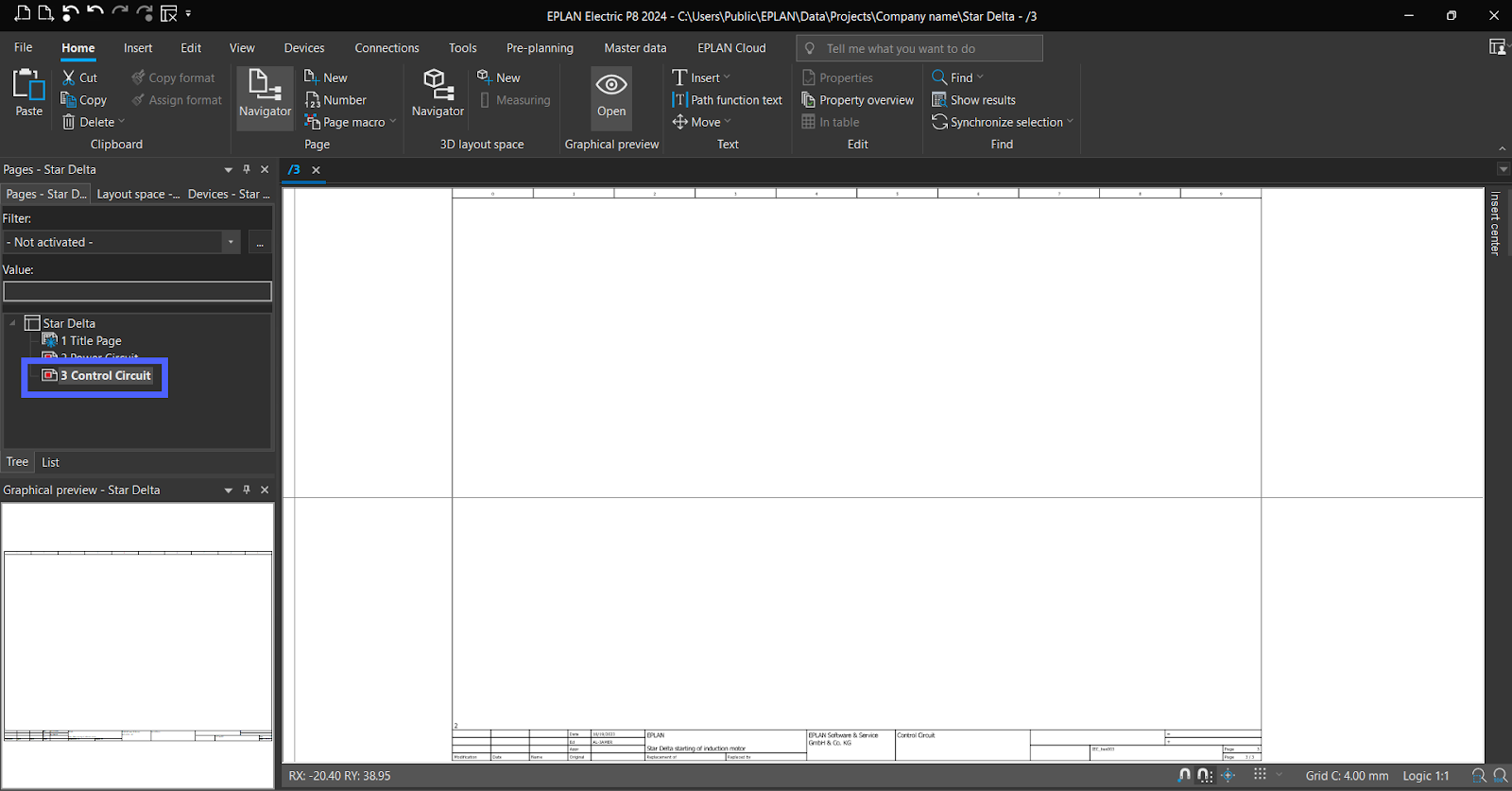Click the Value filter input field
1512x791 pixels.
click(137, 291)
